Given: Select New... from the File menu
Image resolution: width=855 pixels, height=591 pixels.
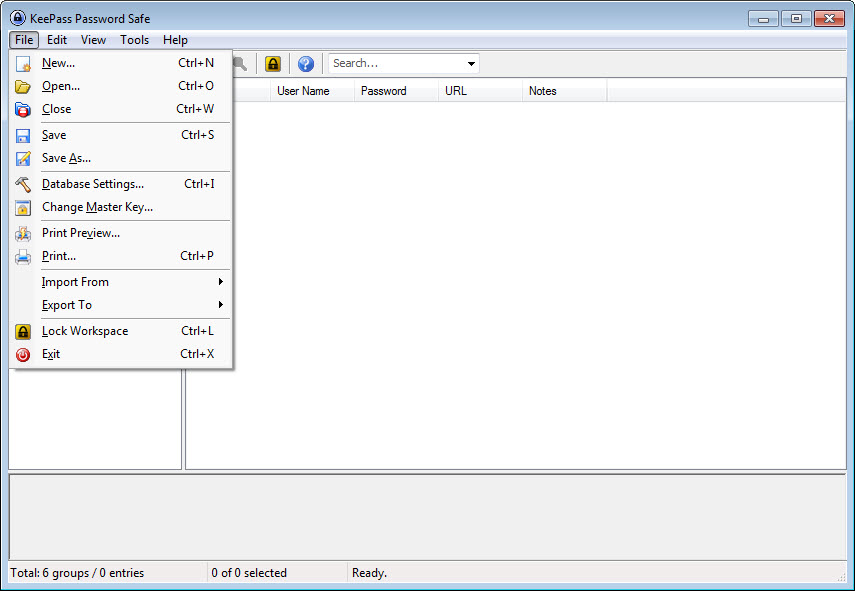Looking at the screenshot, I should [x=121, y=63].
